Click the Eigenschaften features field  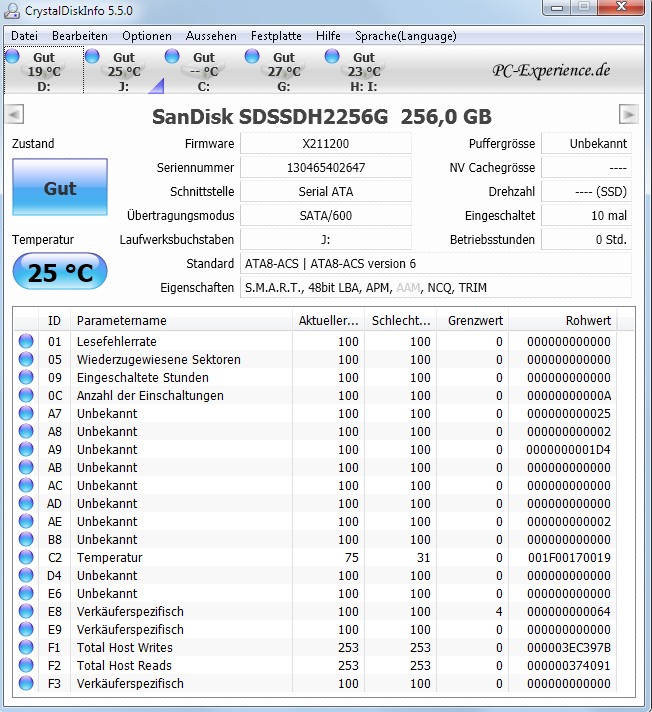click(x=435, y=287)
